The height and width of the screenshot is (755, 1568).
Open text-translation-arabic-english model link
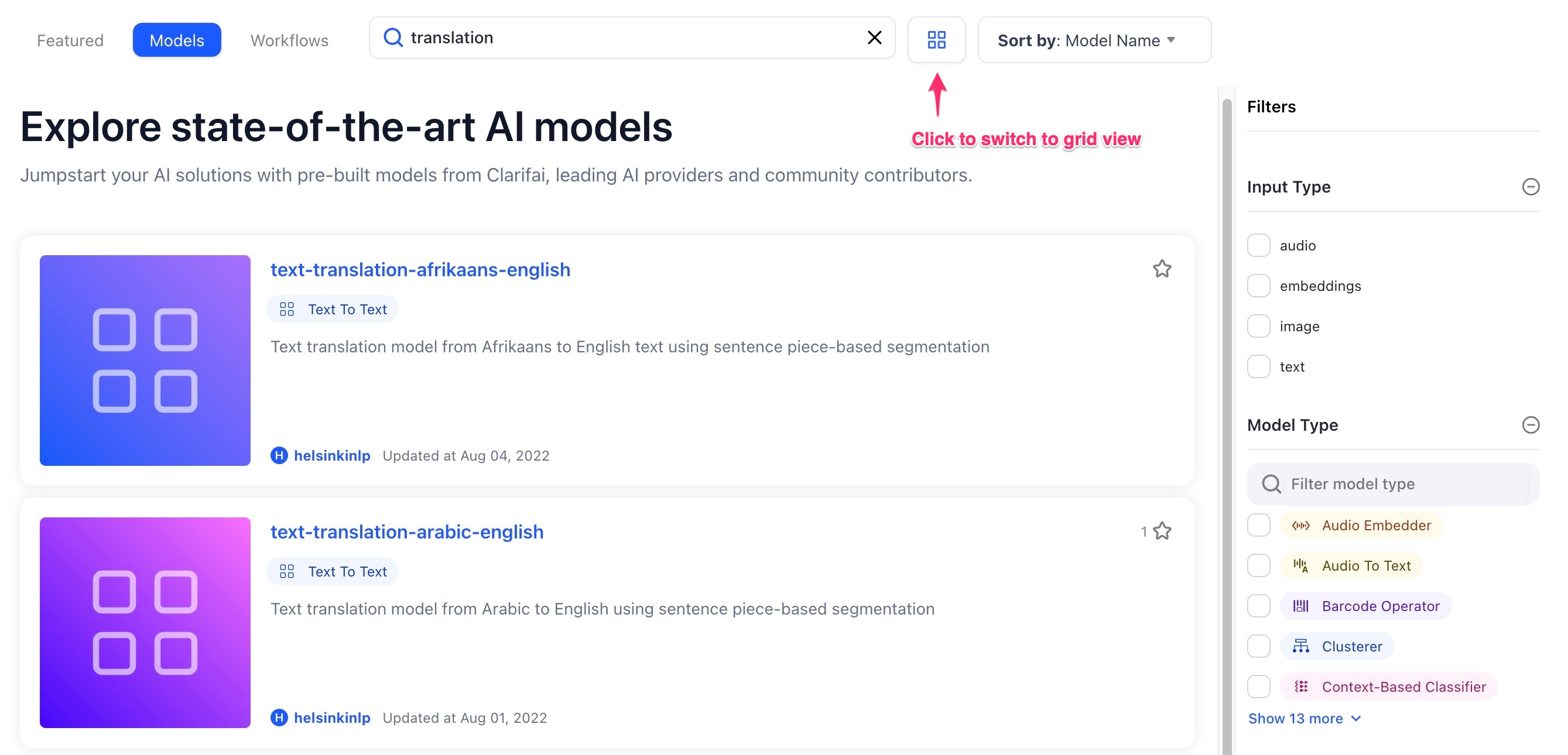(406, 532)
